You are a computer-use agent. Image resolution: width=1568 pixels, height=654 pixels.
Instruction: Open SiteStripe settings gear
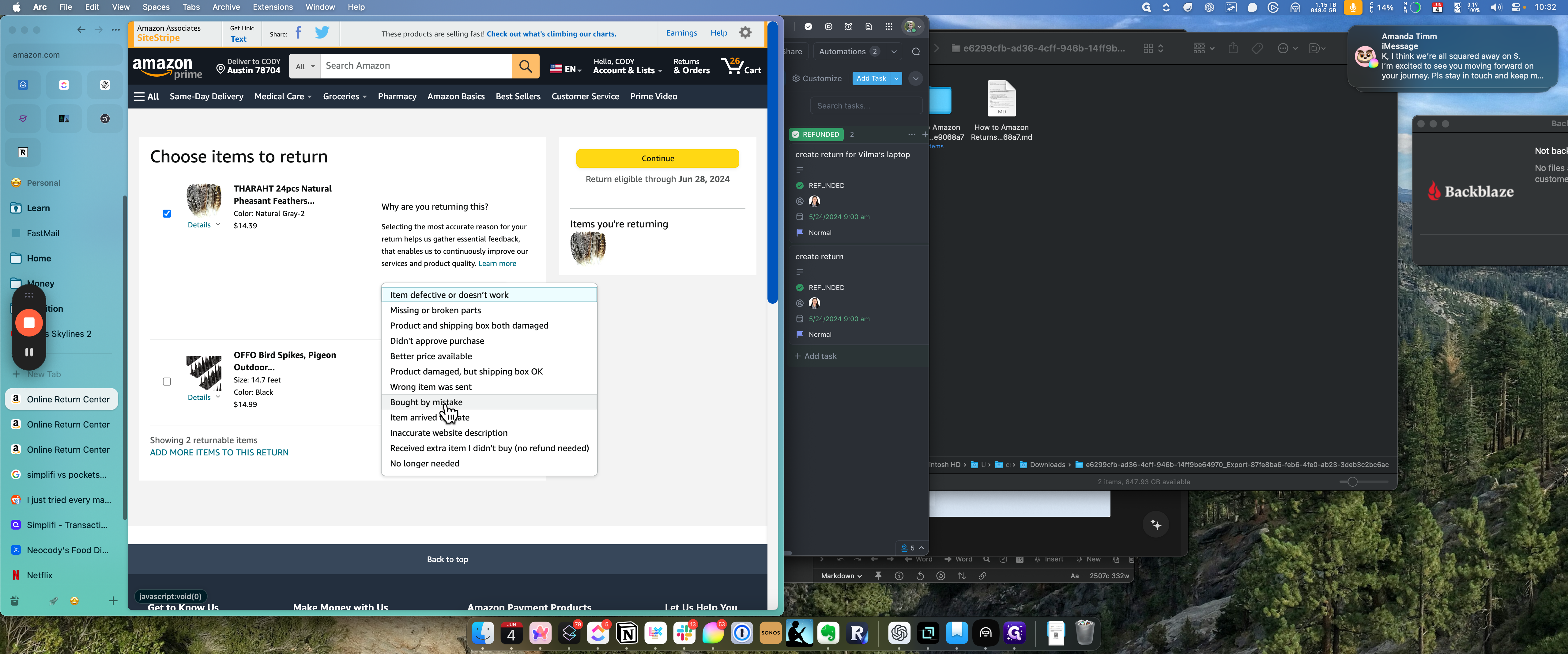click(x=745, y=33)
